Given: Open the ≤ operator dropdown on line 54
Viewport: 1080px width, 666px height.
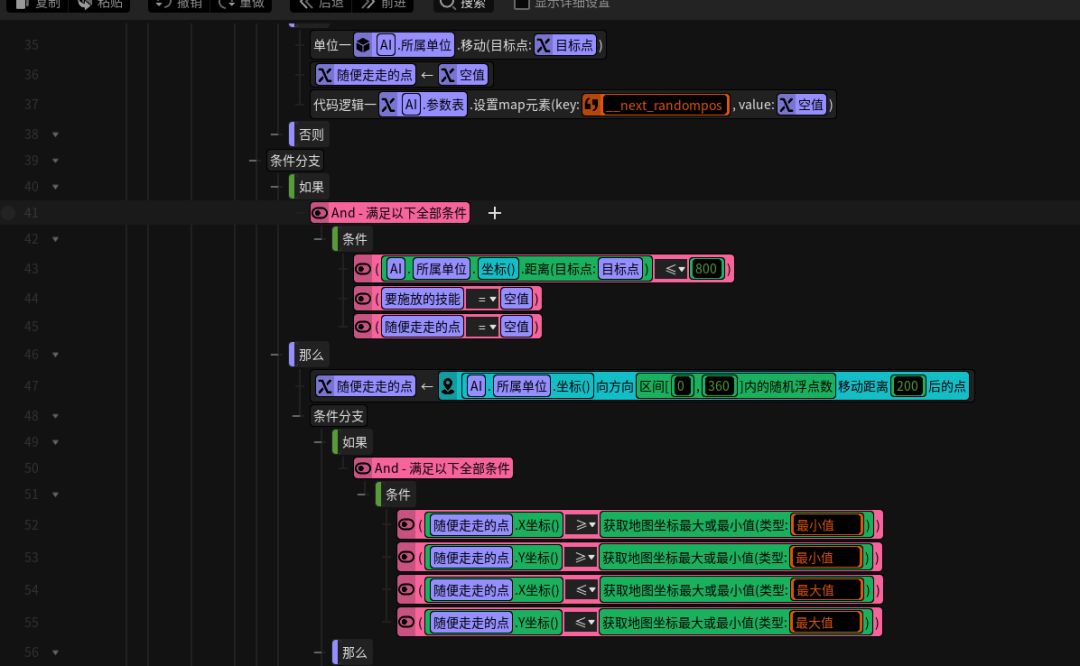Looking at the screenshot, I should point(581,590).
